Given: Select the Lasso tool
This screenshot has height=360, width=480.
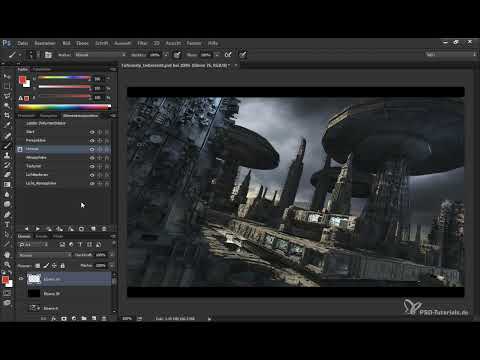Looking at the screenshot, I should click(x=7, y=96).
